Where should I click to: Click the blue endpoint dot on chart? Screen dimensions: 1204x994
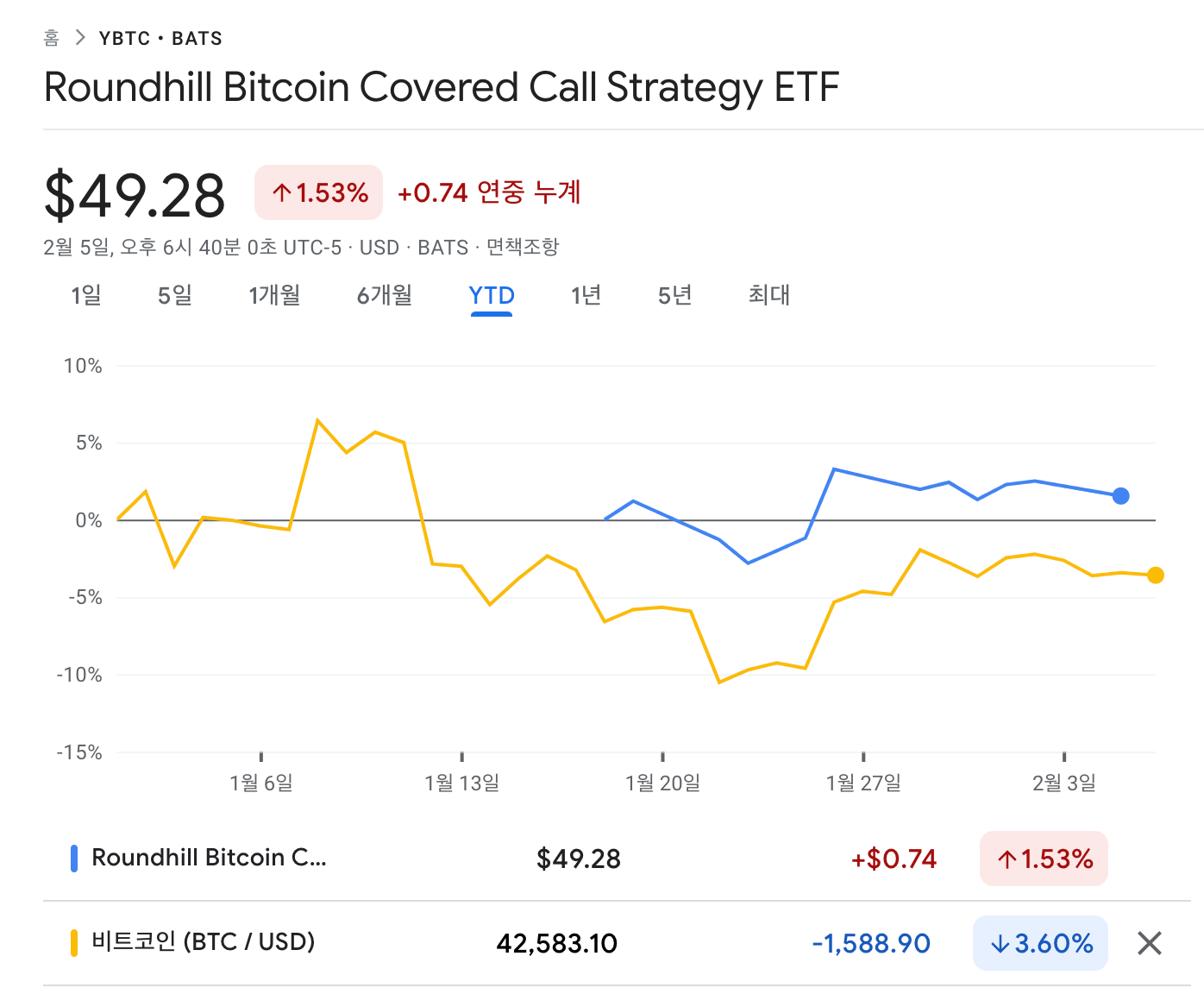point(1120,496)
